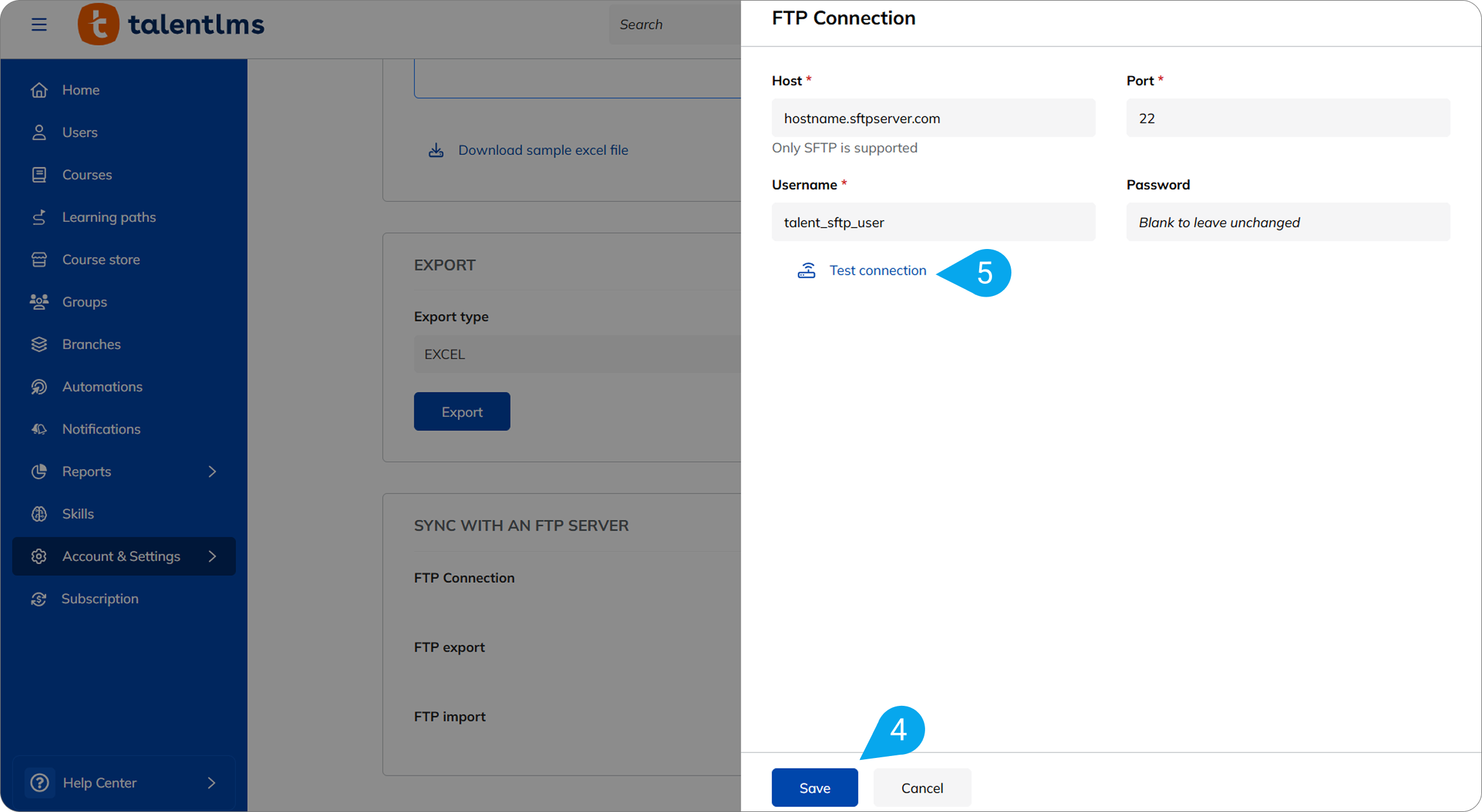Open the hamburger menu icon

tap(39, 24)
